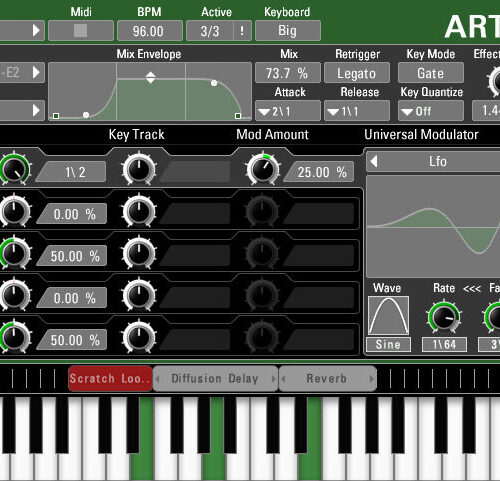Click the envelope end green square handle
The height and width of the screenshot is (481, 500).
coord(238,116)
